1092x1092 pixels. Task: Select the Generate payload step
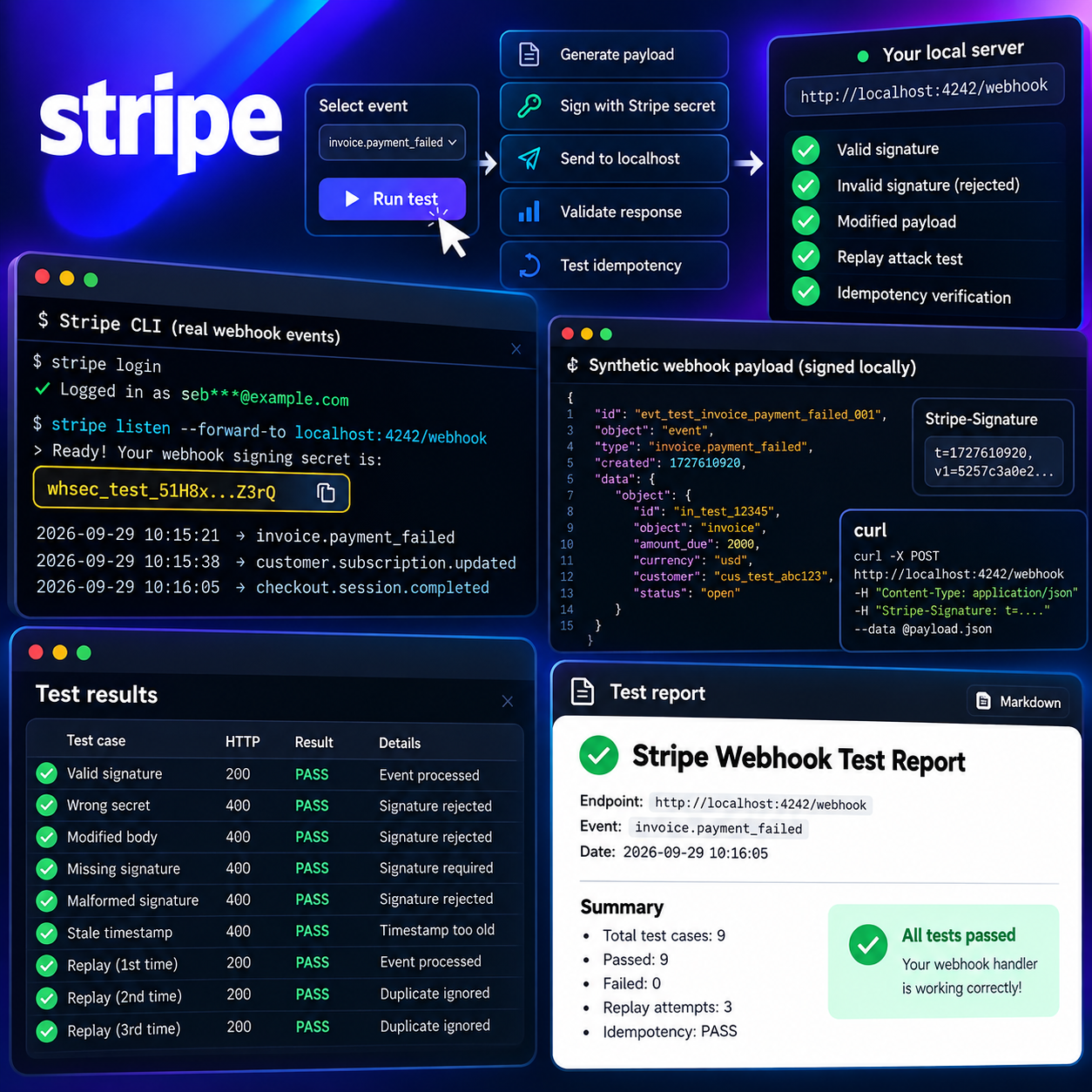point(614,54)
